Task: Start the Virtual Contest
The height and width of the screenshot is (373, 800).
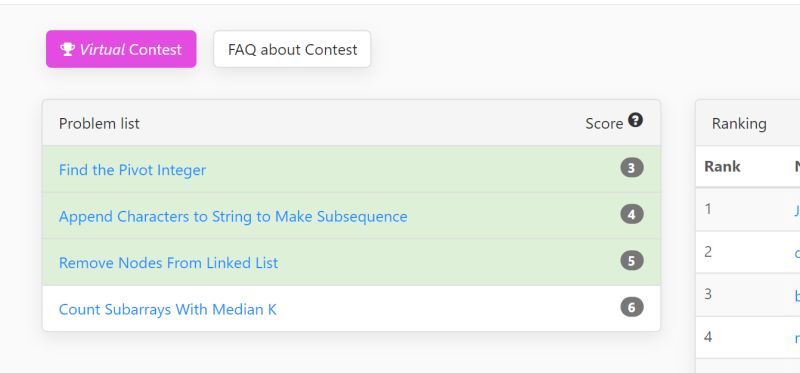Action: coord(121,49)
